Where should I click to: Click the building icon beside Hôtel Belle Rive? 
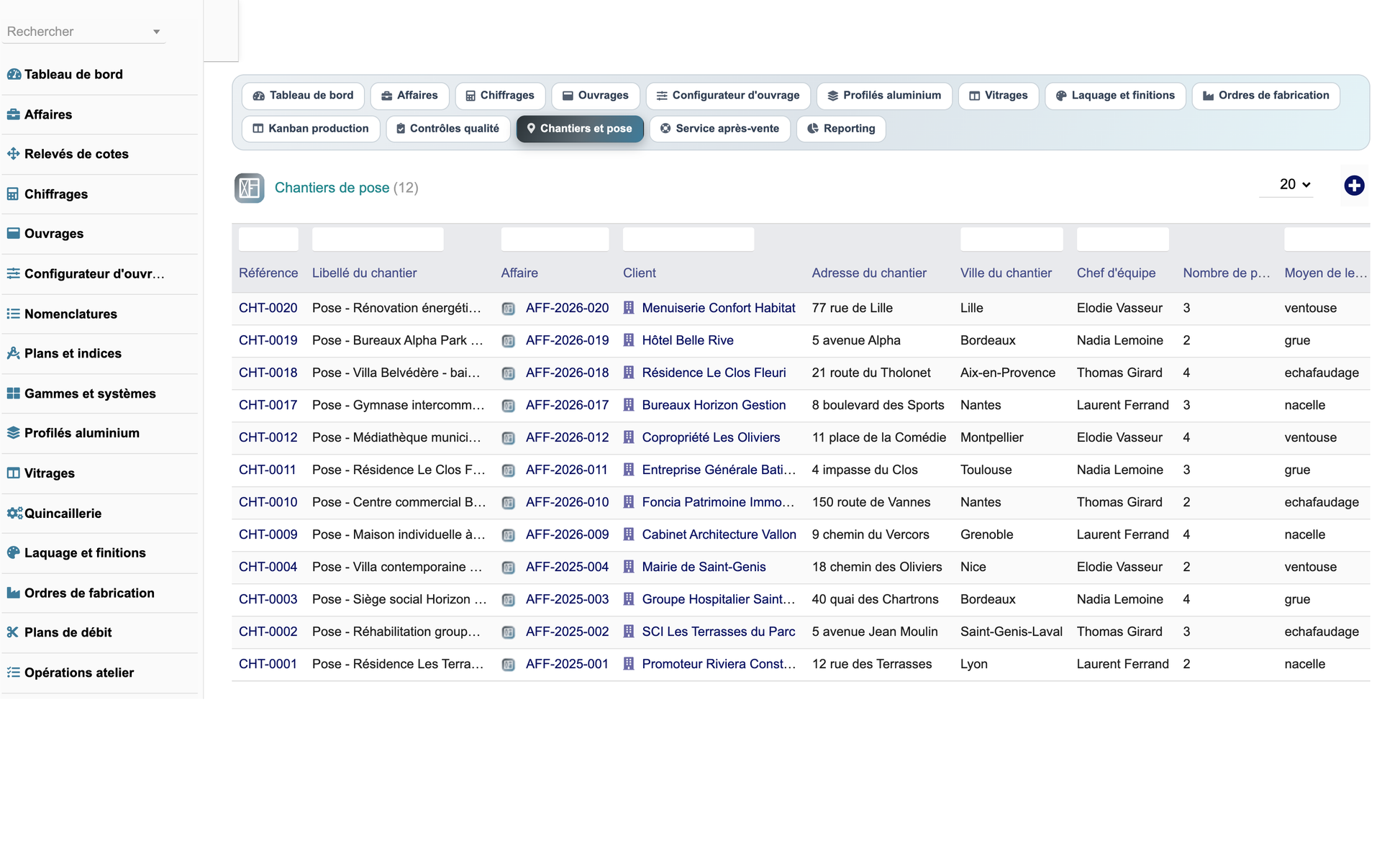coord(628,340)
